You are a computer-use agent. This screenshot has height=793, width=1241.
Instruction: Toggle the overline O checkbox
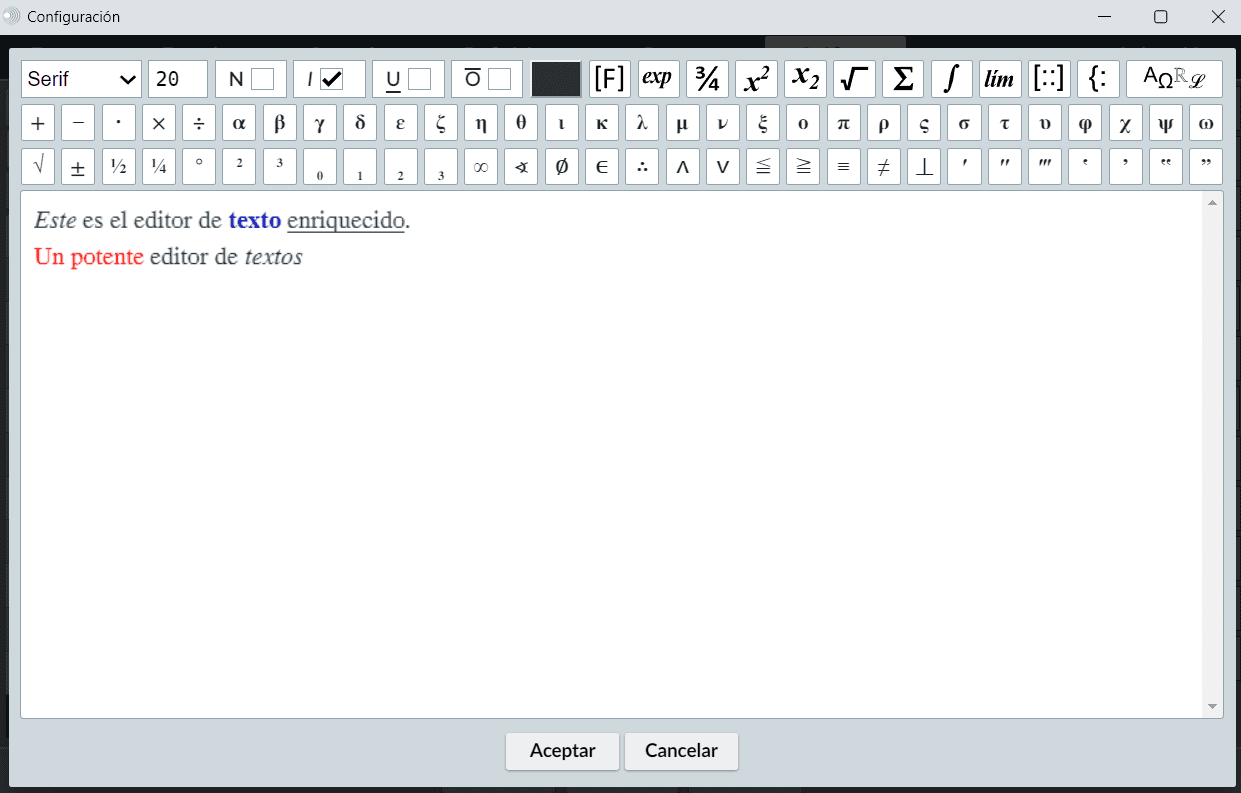pyautogui.click(x=499, y=79)
